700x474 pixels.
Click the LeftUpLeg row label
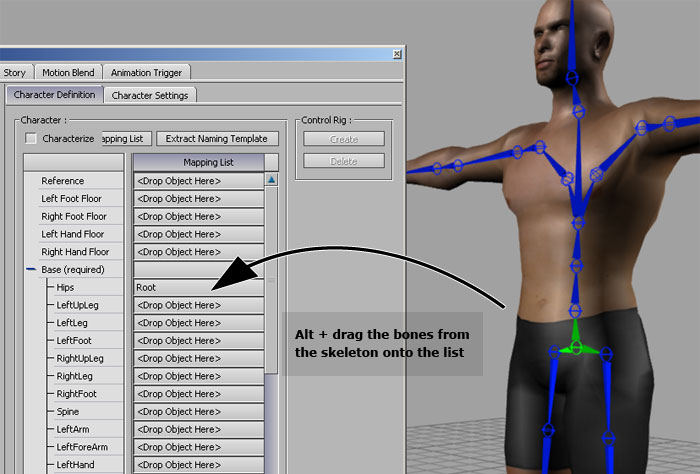pos(77,305)
